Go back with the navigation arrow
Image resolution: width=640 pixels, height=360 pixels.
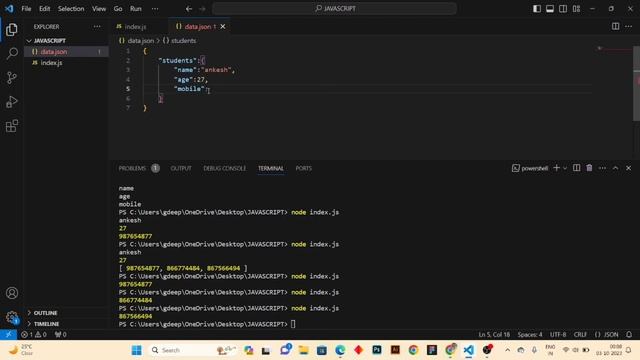[189, 9]
